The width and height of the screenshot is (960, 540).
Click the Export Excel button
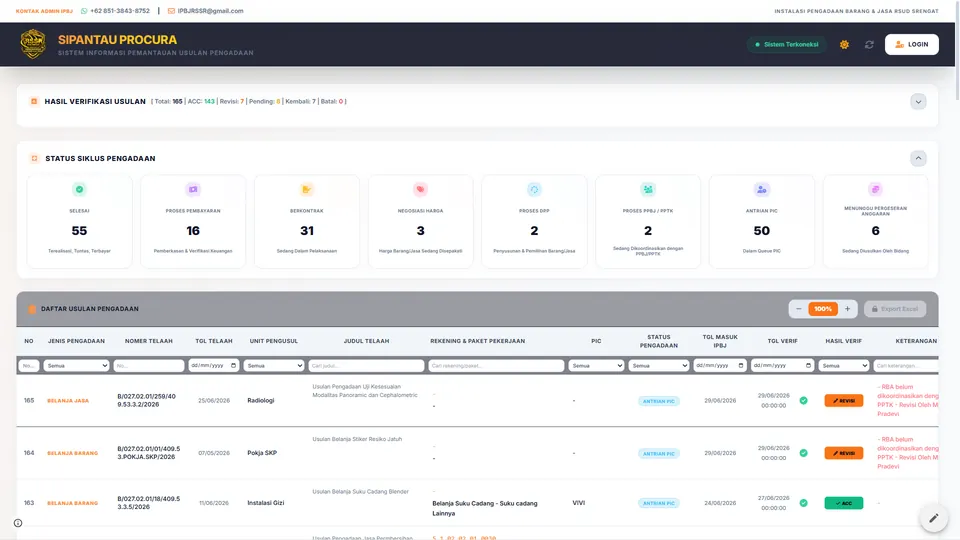pos(895,309)
